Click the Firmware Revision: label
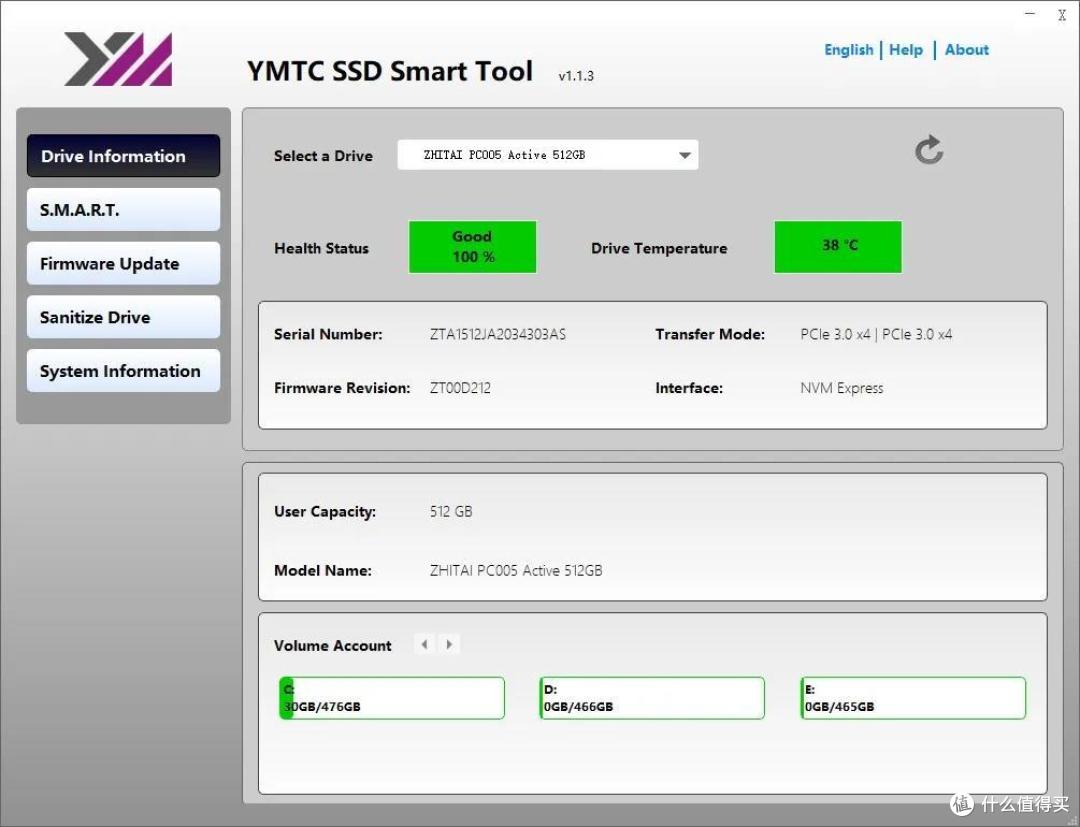 [342, 388]
